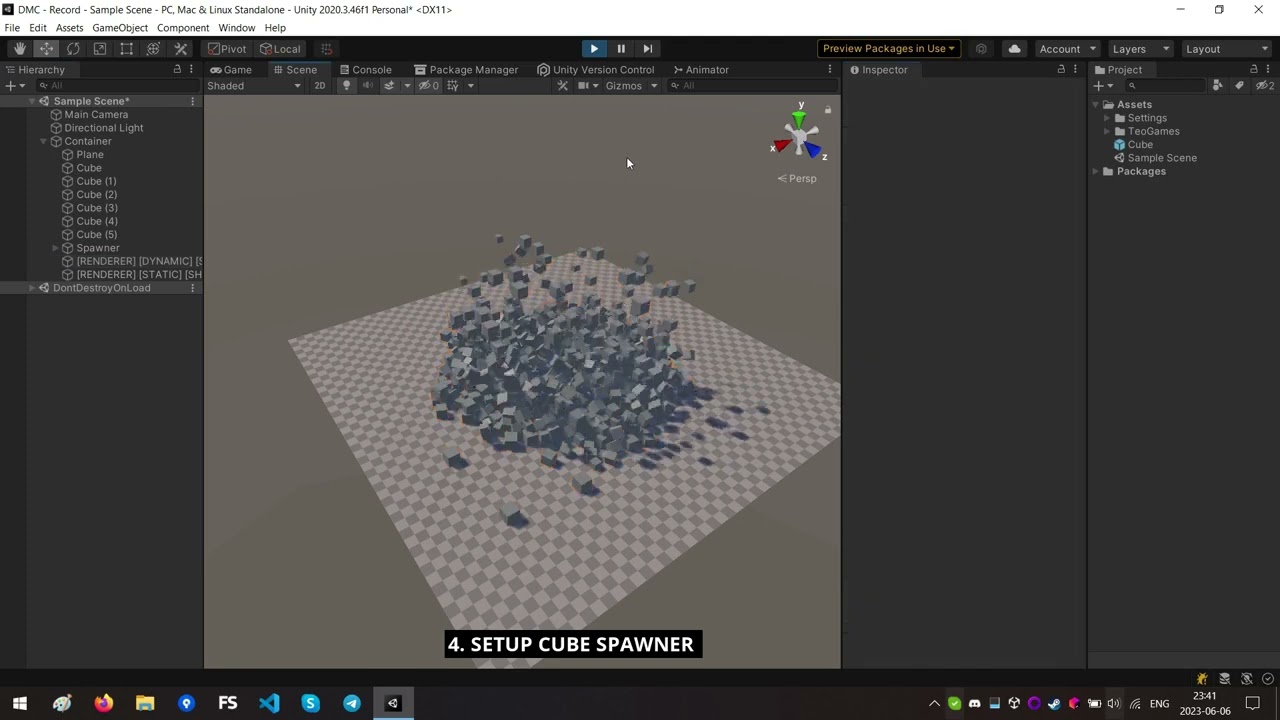Open the GameObject menu
This screenshot has width=1280, height=720.
point(120,28)
